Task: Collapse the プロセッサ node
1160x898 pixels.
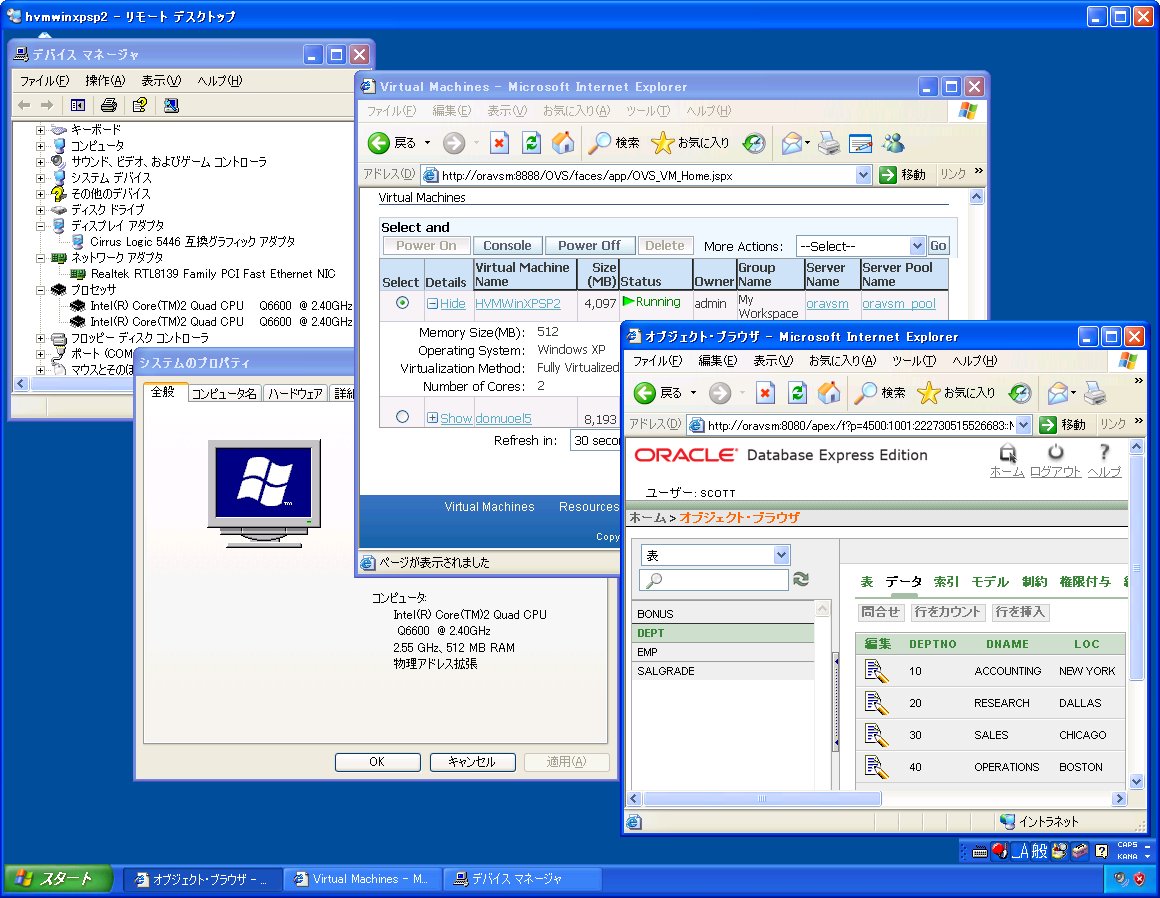Action: [x=41, y=290]
